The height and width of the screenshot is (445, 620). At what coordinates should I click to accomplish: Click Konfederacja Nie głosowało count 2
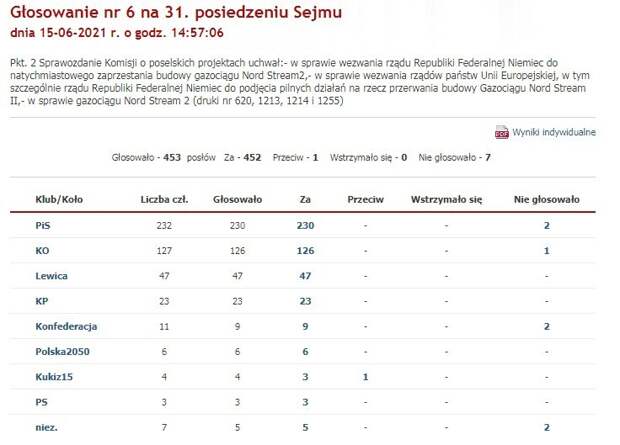[547, 327]
